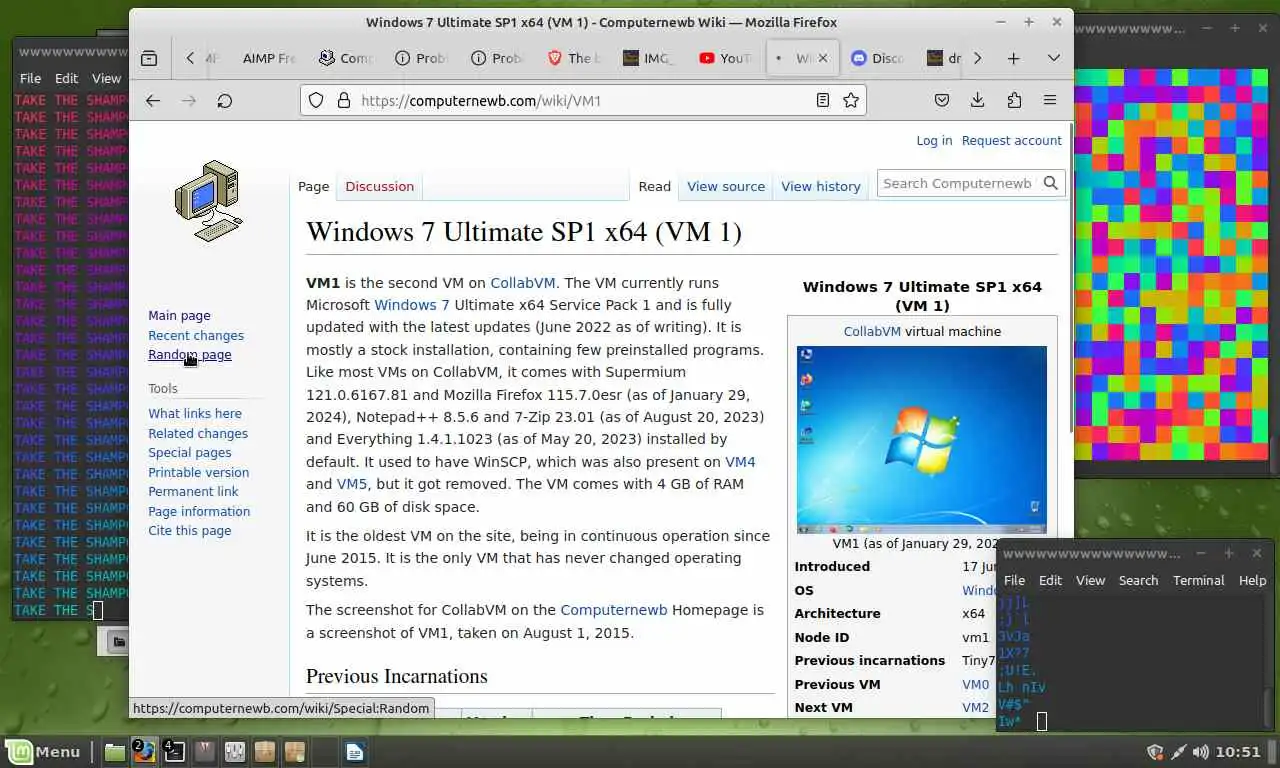Click the tab strip left arrow
This screenshot has height=768, width=1280.
pyautogui.click(x=190, y=58)
